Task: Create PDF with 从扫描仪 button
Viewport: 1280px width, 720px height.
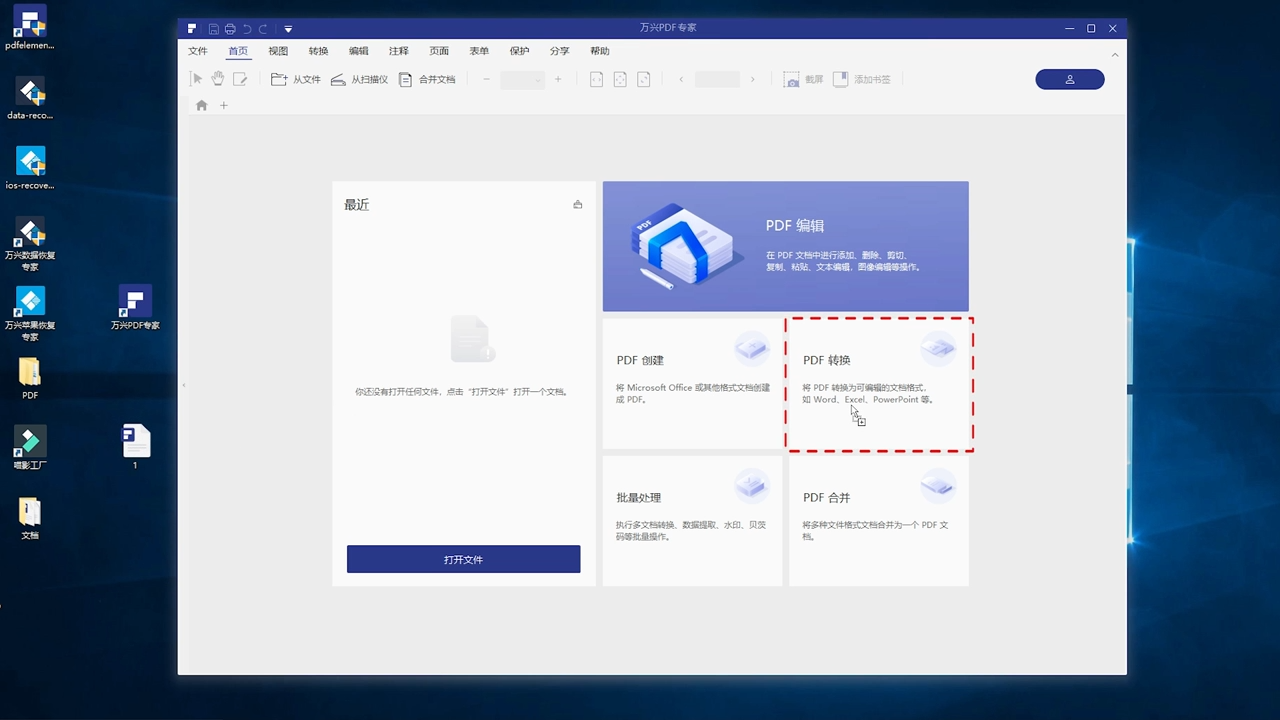Action: click(x=359, y=79)
